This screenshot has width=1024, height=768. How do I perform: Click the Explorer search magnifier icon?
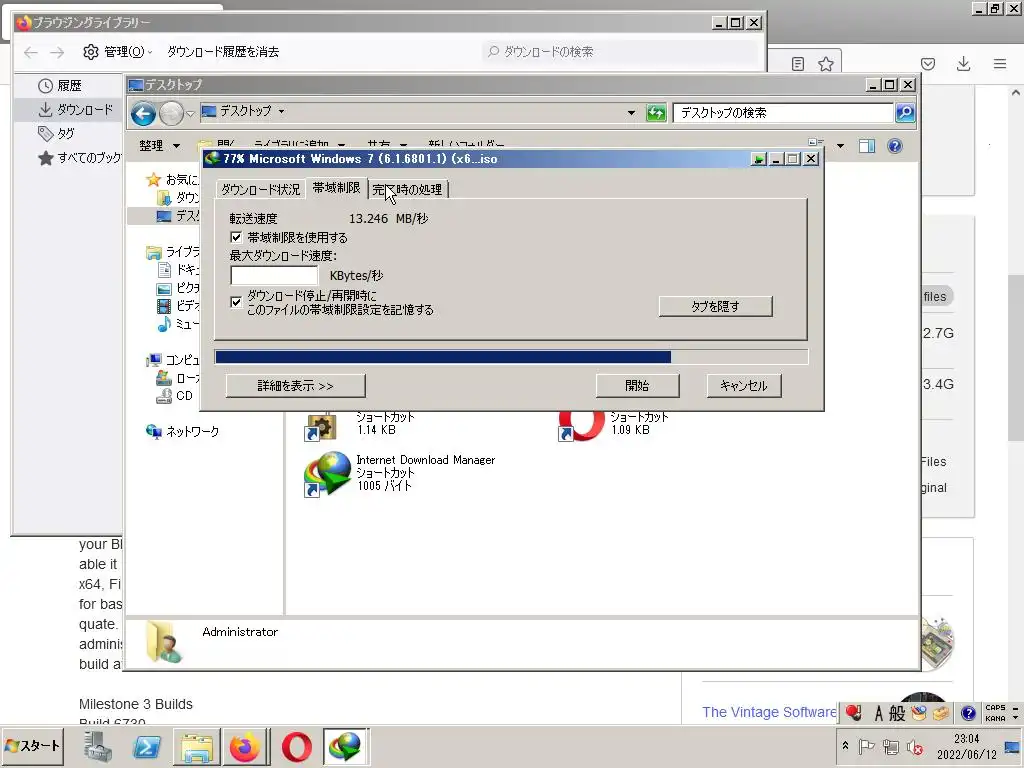pyautogui.click(x=904, y=112)
